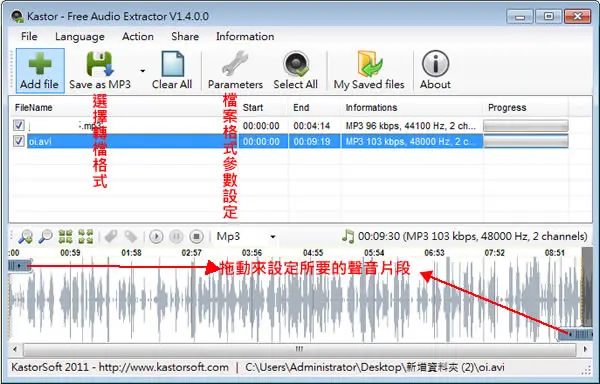Click the play button in waveform toolbar
Viewport: 600px width, 384px height.
pos(156,237)
